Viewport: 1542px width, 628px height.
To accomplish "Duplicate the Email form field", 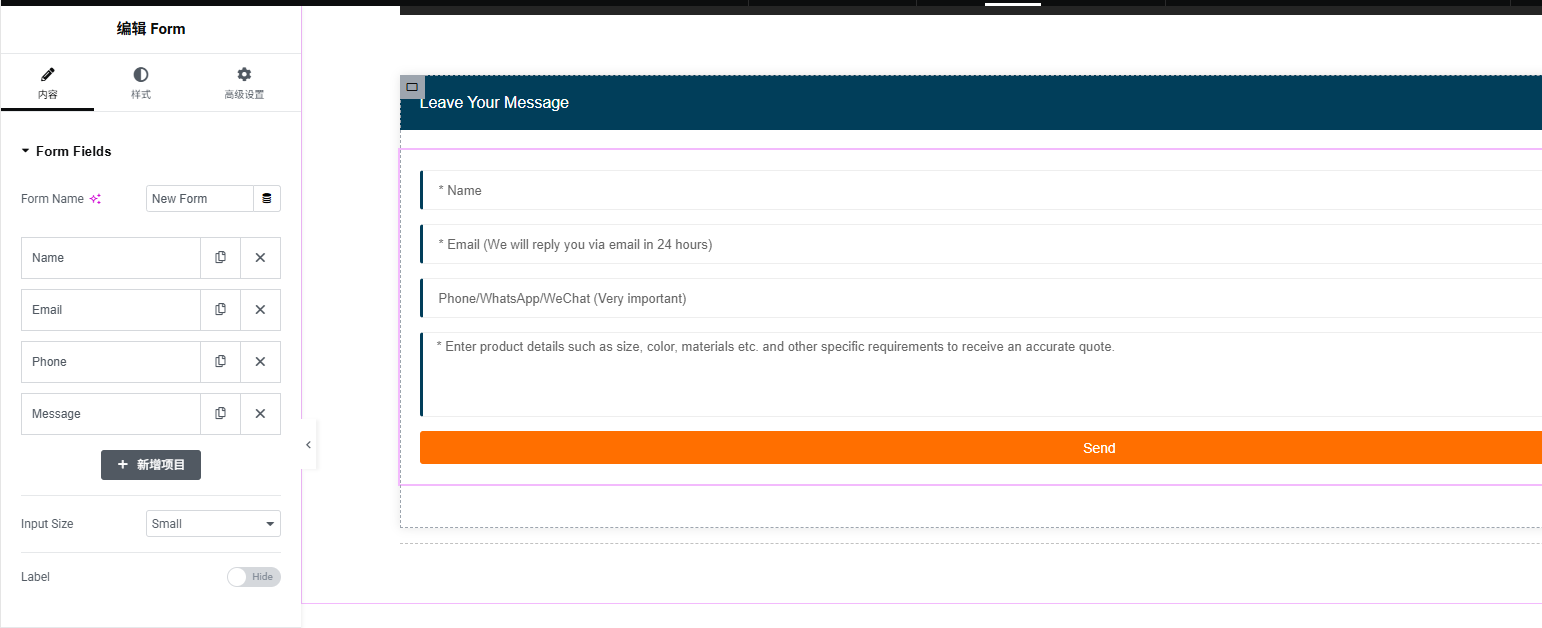I will (220, 310).
